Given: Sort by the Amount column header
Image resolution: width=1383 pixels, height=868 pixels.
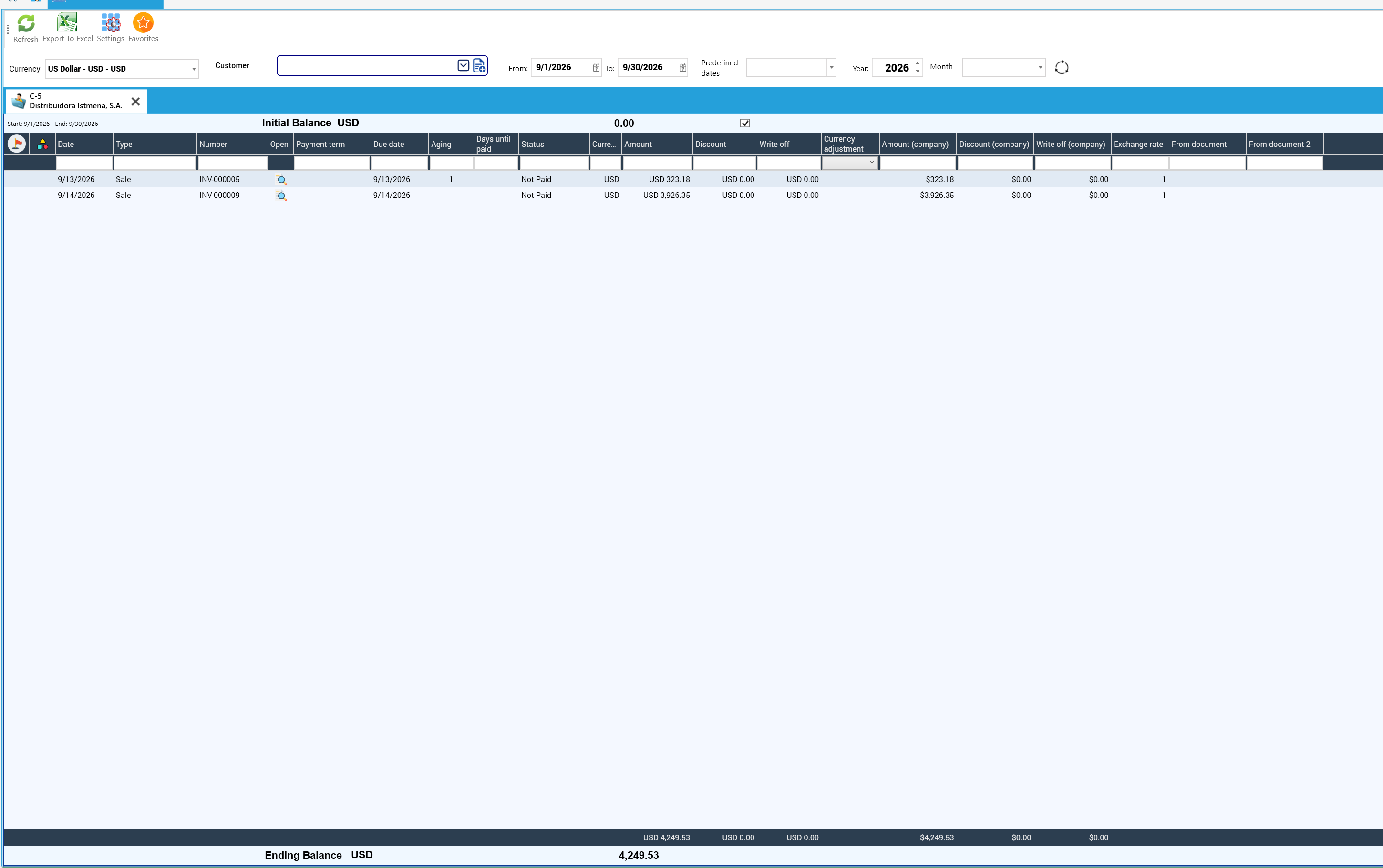Looking at the screenshot, I should 657,144.
